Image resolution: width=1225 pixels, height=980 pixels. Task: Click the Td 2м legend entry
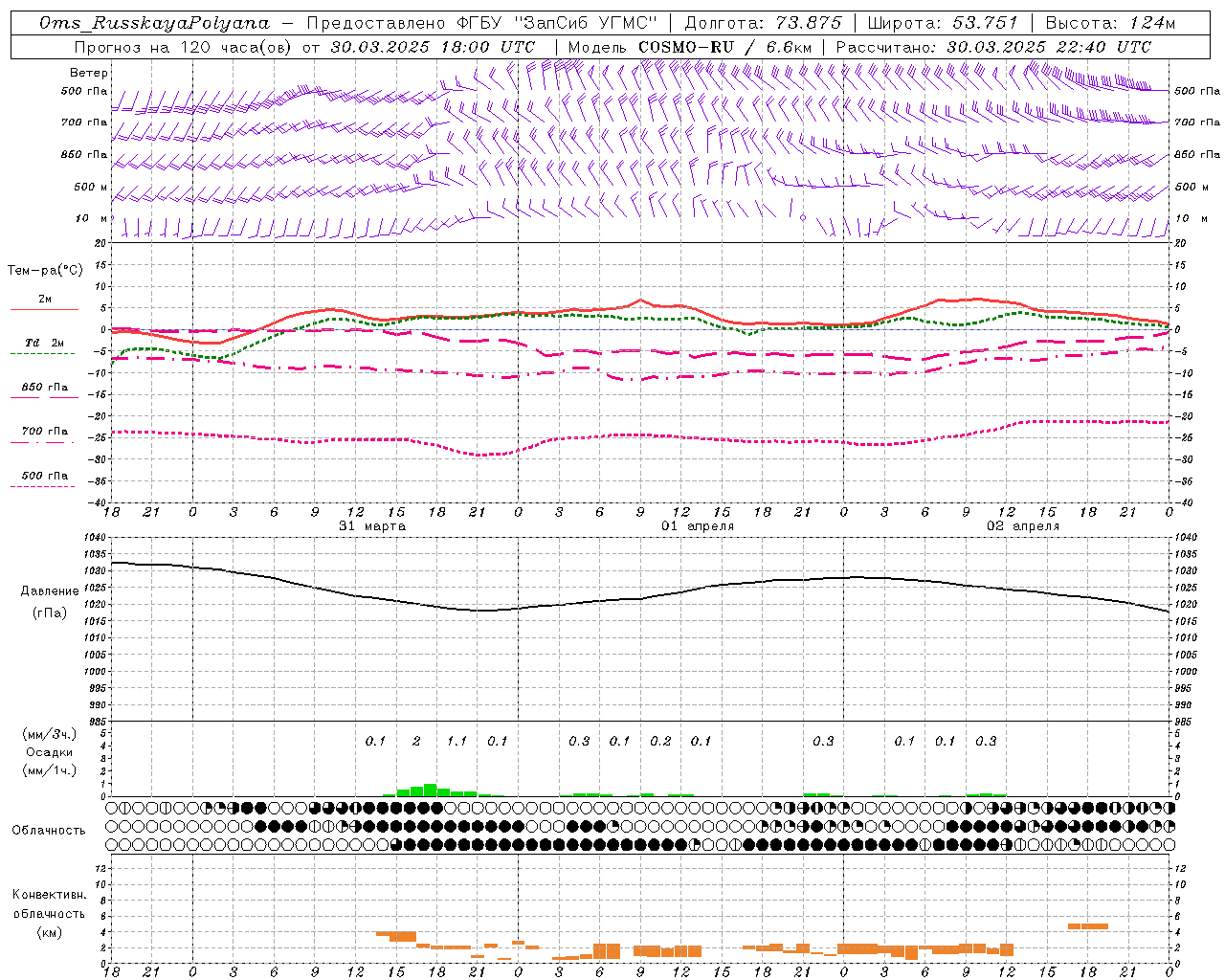pos(45,343)
